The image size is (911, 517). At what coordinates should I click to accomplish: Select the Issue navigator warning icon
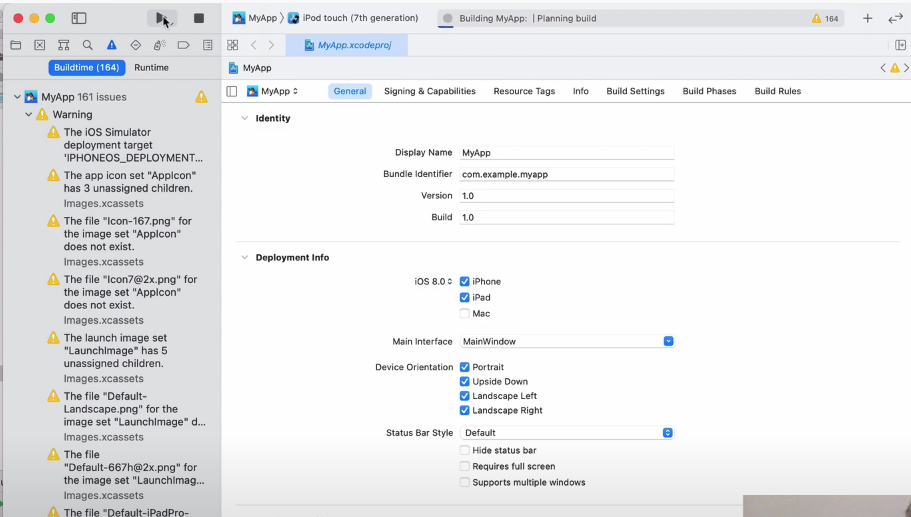(112, 45)
